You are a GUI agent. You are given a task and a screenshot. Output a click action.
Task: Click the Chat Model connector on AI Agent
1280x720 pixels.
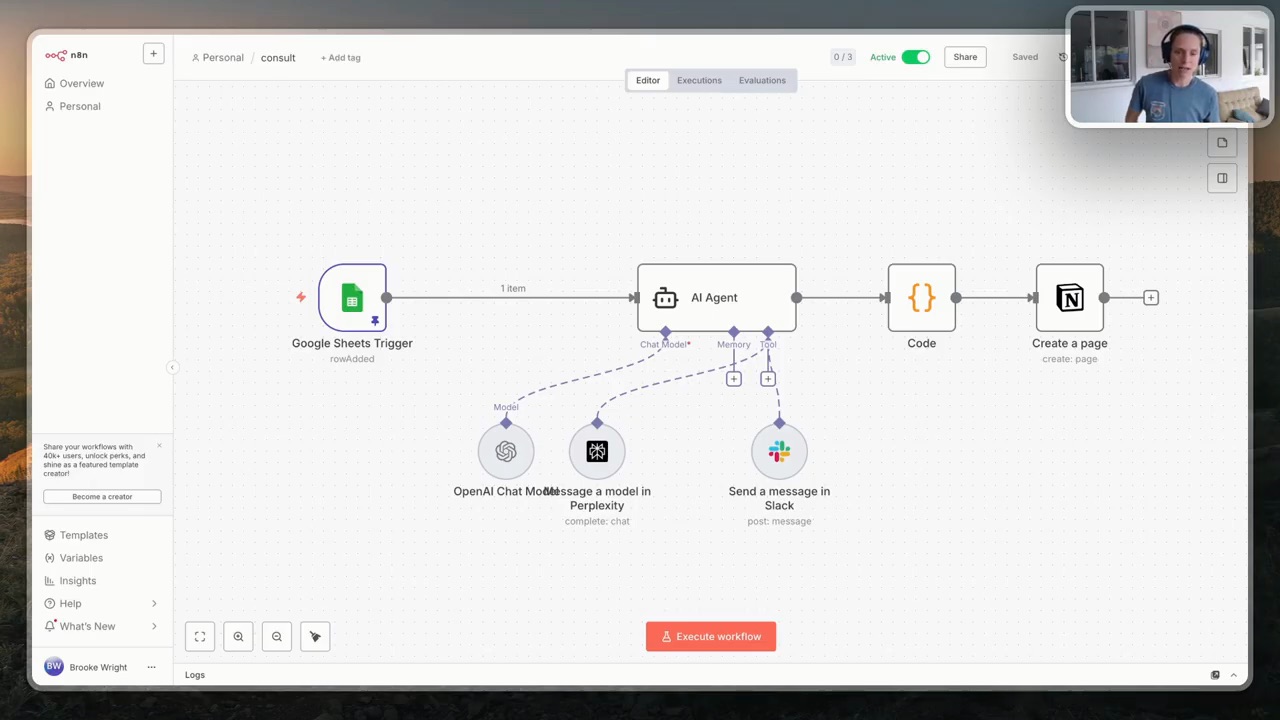click(665, 332)
